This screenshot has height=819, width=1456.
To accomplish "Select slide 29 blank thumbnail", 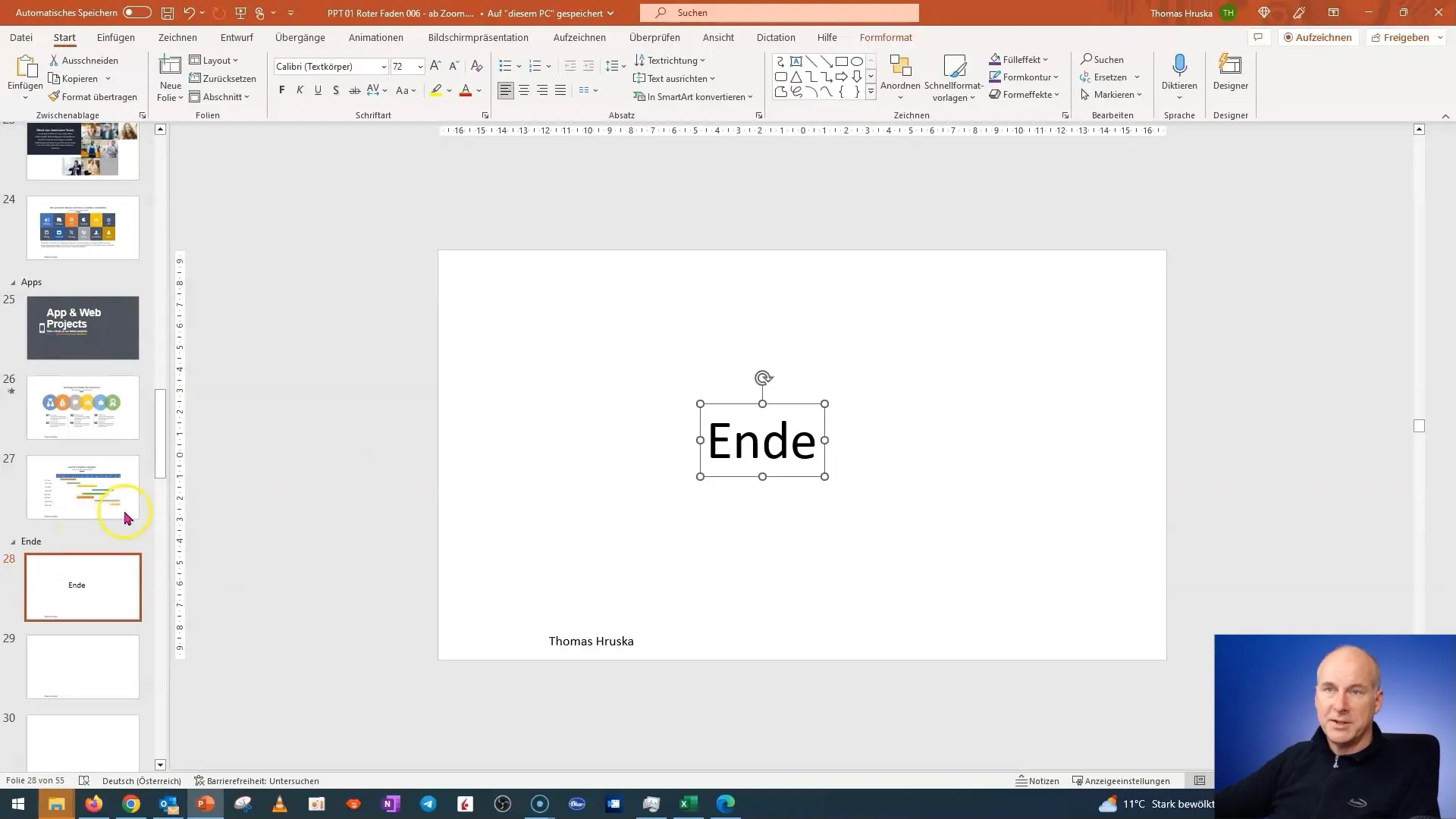I will tap(83, 665).
